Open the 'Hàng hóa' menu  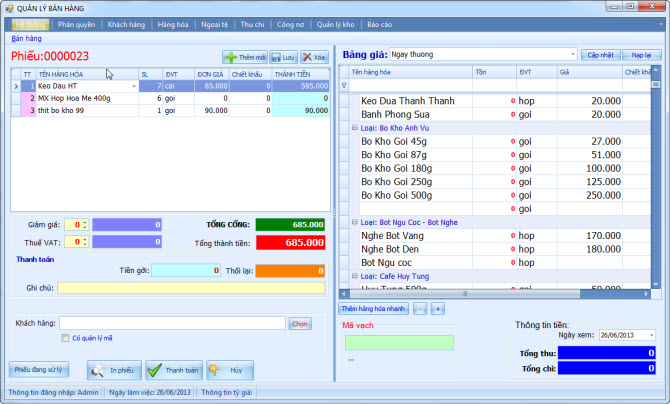173,23
